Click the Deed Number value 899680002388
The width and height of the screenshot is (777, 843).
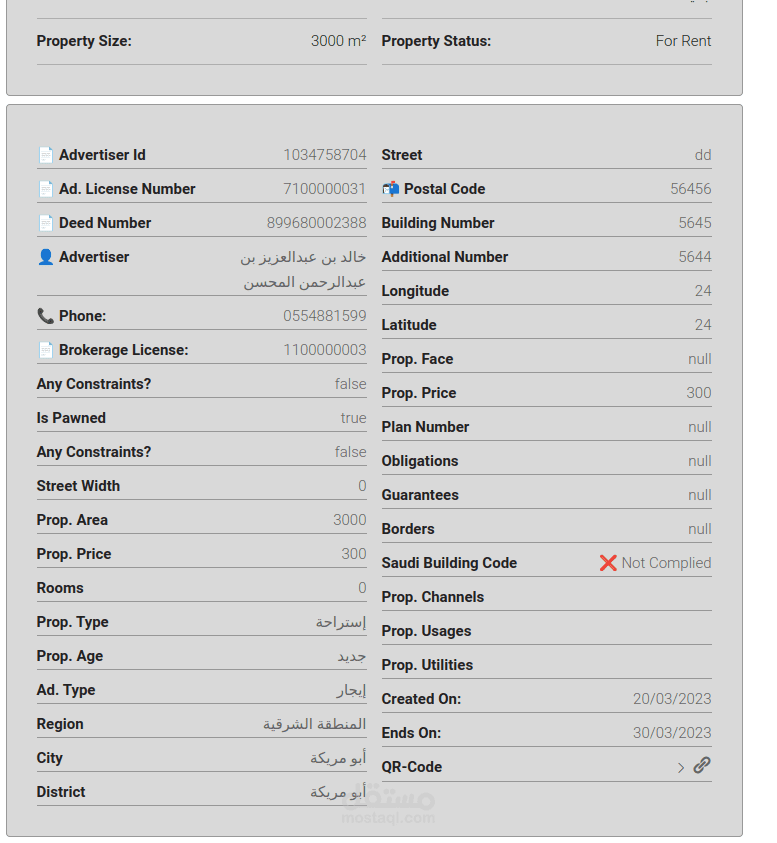click(x=316, y=223)
